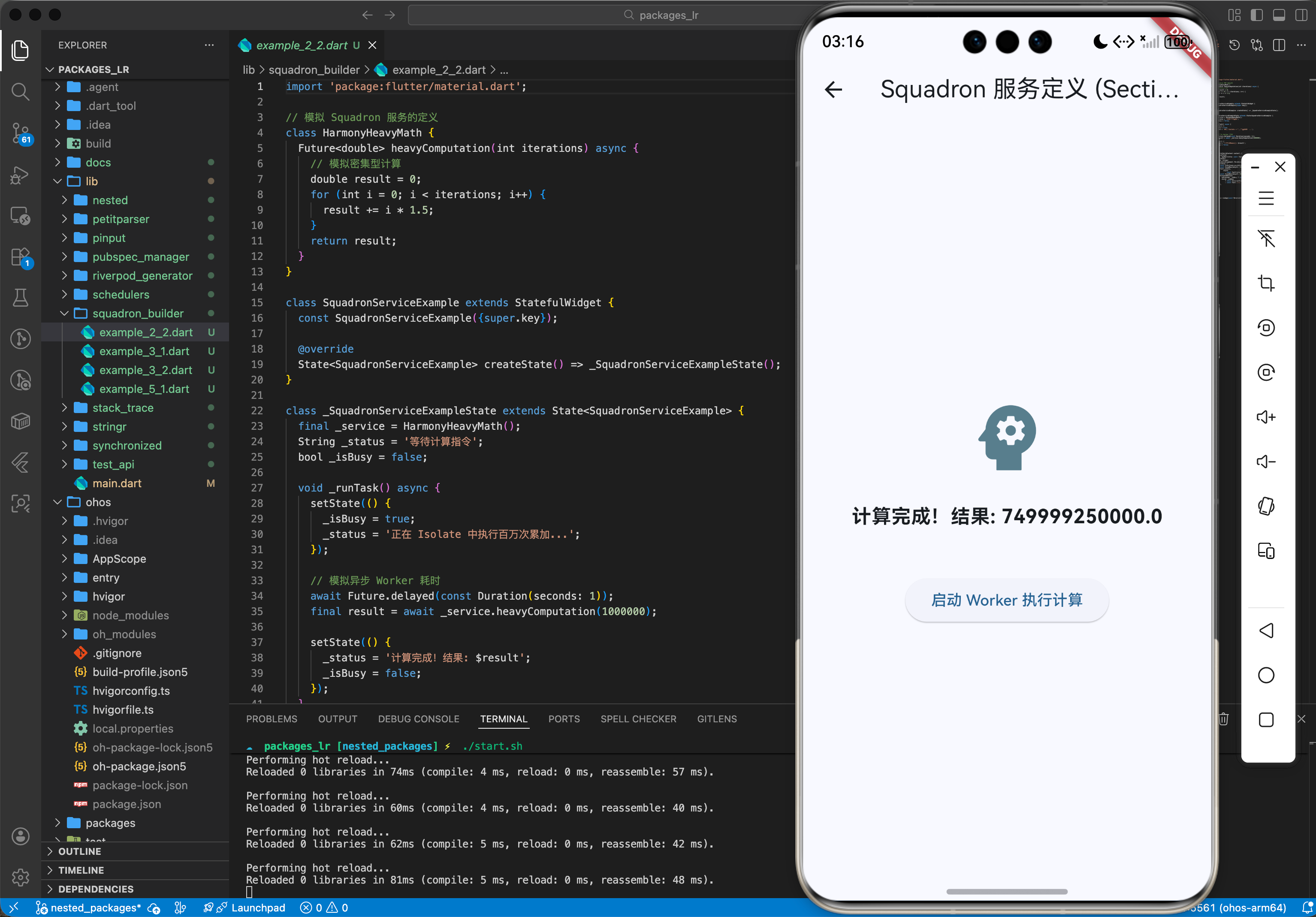Expand the OUTLINE section
The width and height of the screenshot is (1316, 917).
(x=135, y=851)
